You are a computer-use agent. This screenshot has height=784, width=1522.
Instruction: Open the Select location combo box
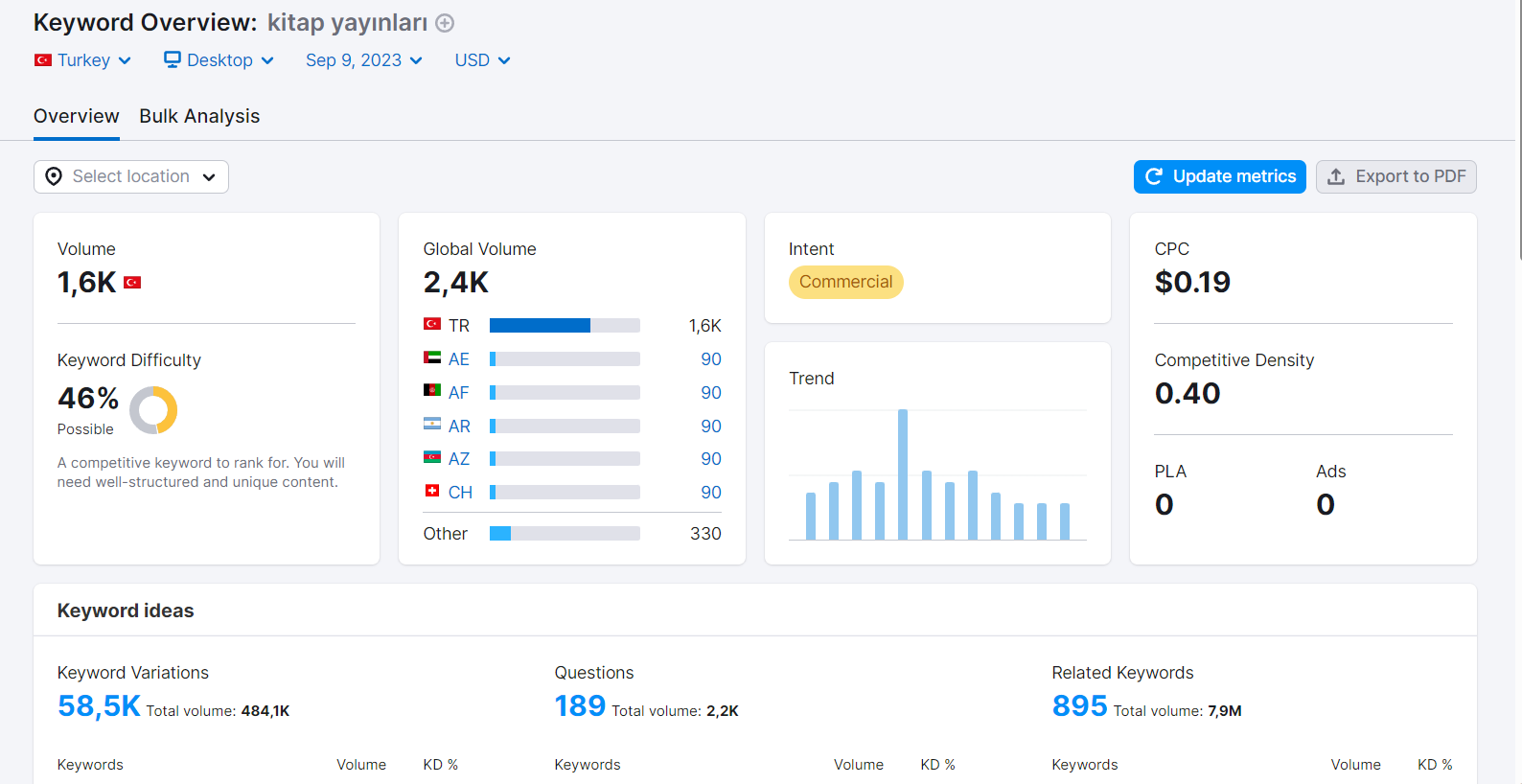(x=131, y=176)
